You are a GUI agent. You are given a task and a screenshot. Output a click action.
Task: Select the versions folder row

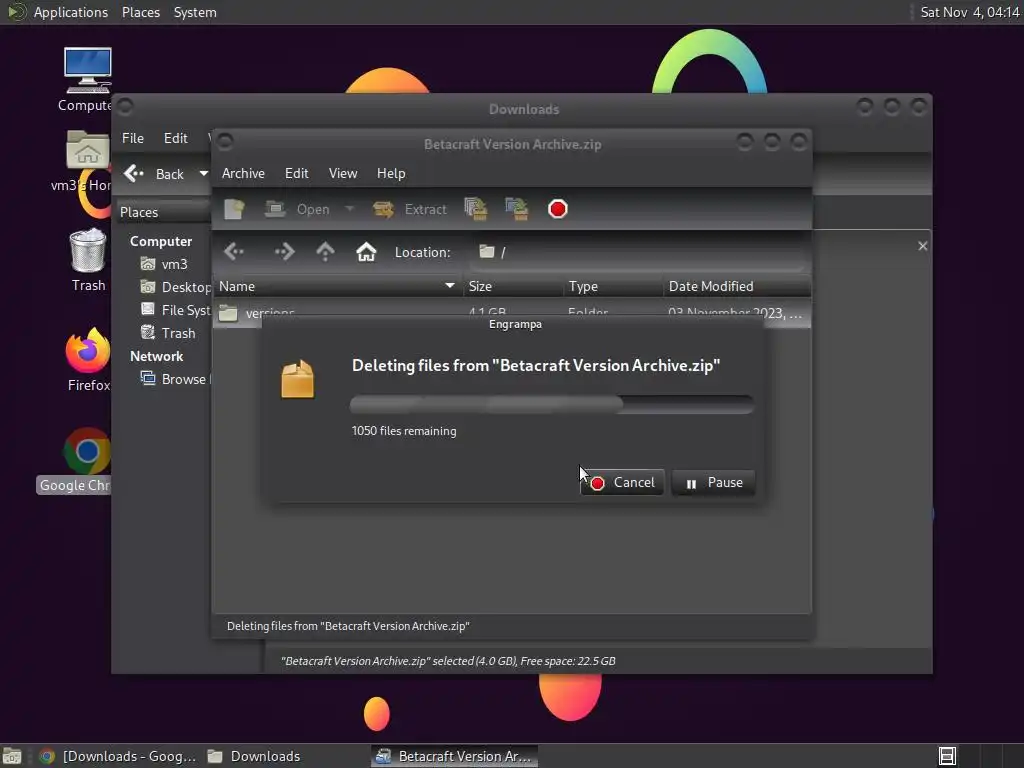click(512, 312)
